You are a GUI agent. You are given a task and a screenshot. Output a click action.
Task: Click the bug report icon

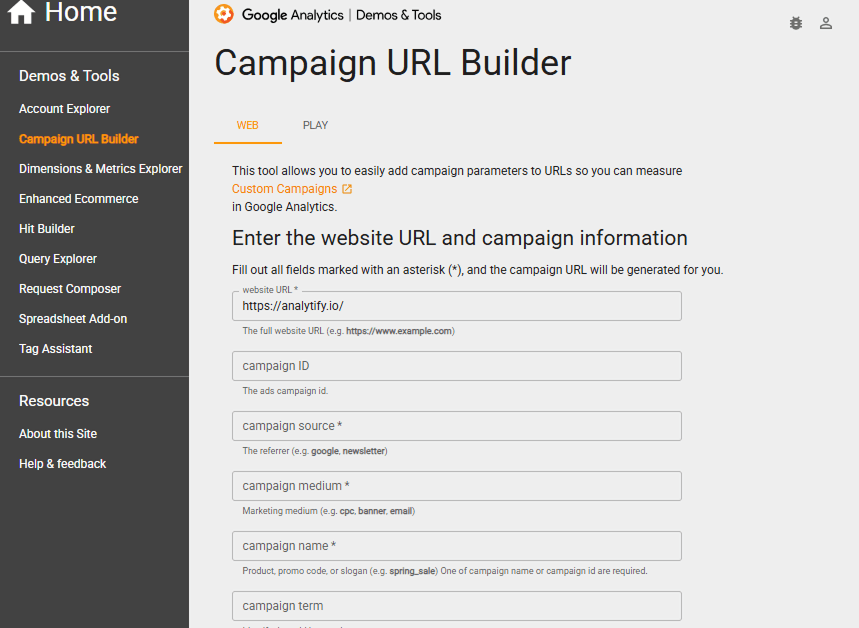click(796, 23)
